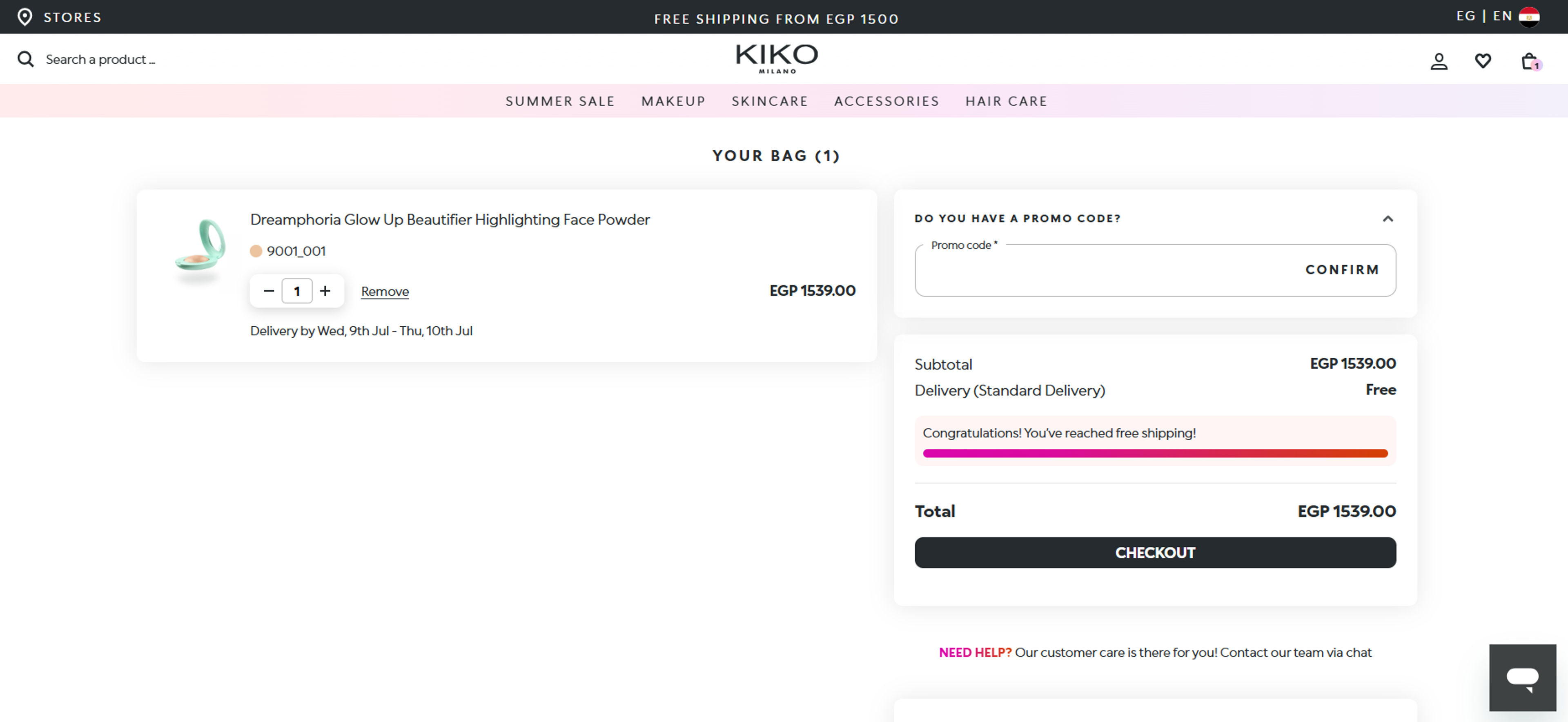Open the wishlist heart icon
This screenshot has height=722, width=1568.
pos(1483,61)
